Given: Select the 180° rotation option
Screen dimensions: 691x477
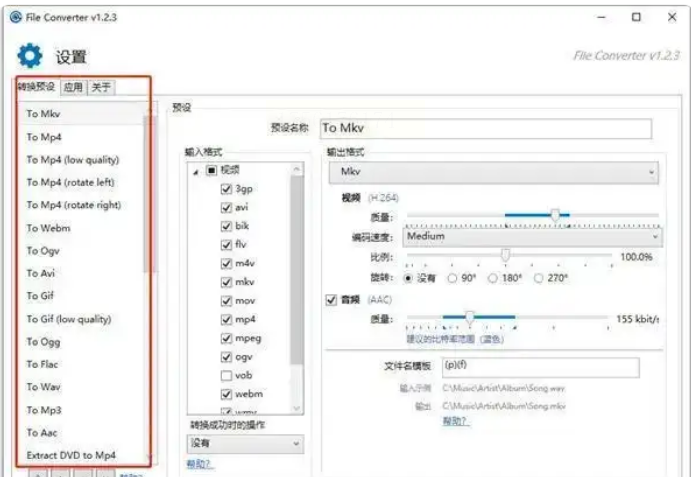Looking at the screenshot, I should 493,279.
